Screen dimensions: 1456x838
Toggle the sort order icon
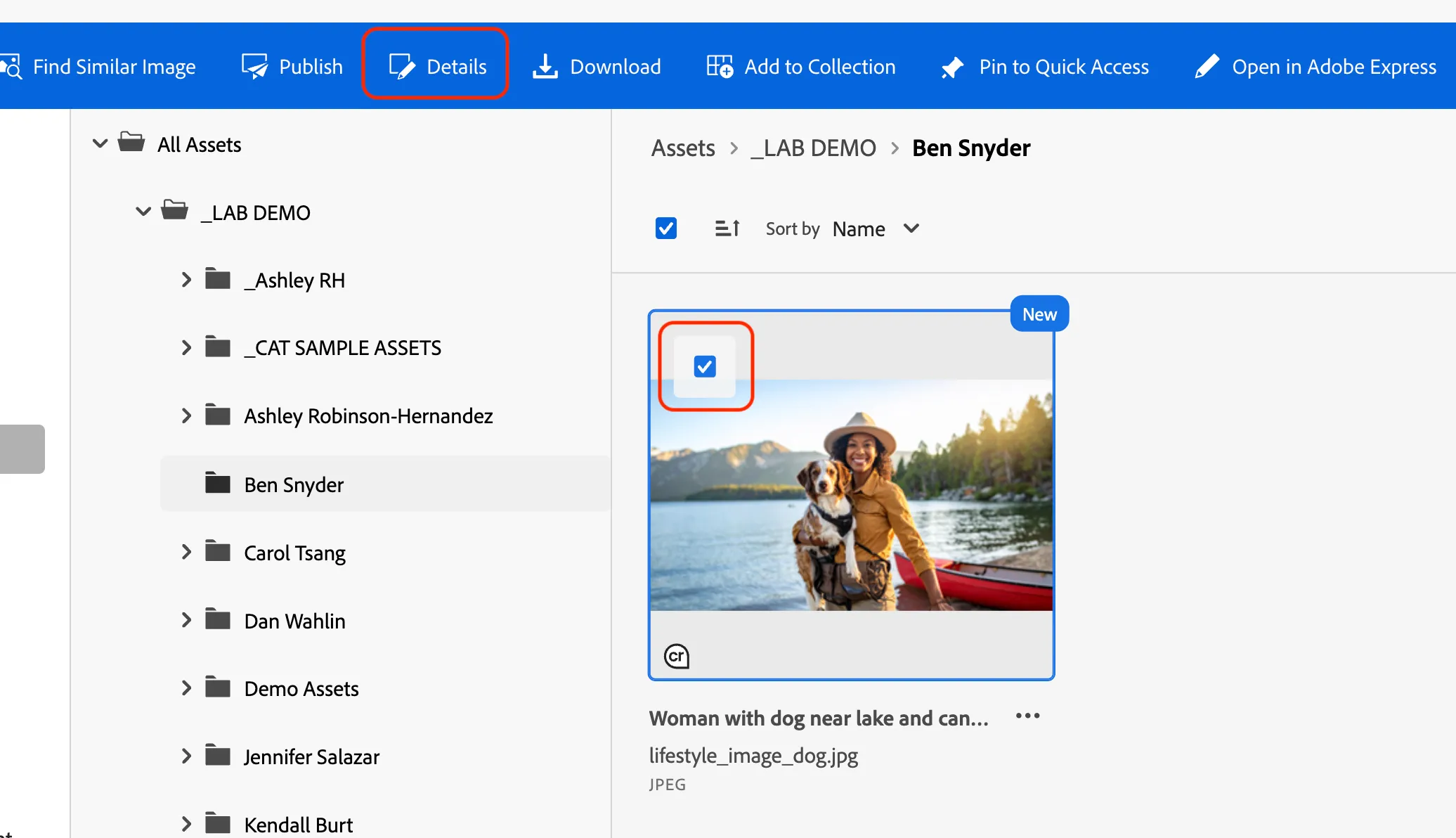click(727, 228)
